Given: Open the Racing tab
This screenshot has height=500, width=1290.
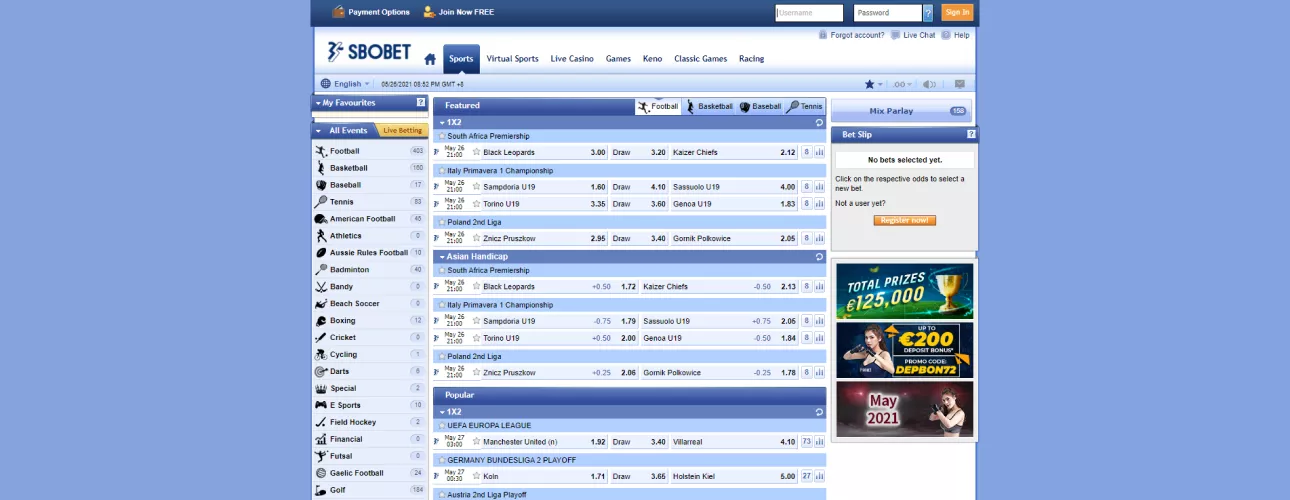Looking at the screenshot, I should click(751, 59).
